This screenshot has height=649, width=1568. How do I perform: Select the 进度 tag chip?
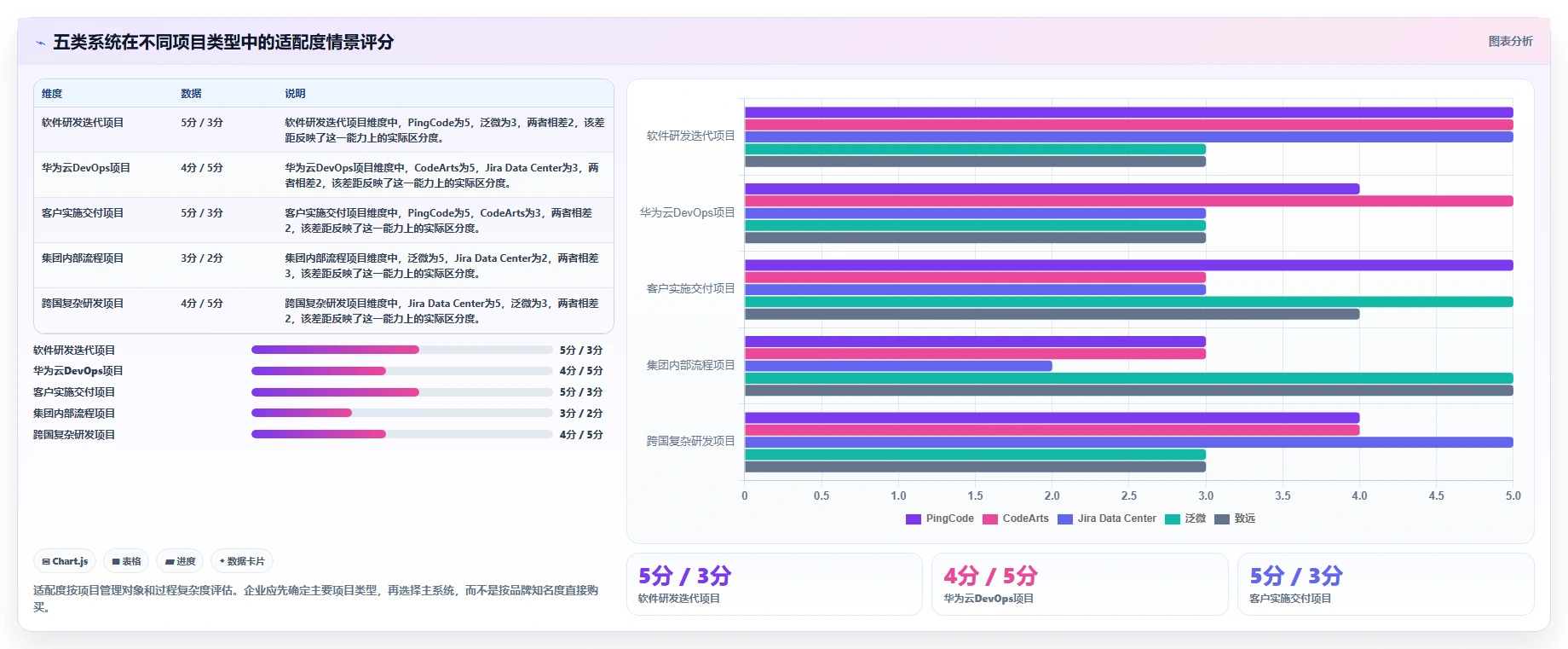pos(180,561)
